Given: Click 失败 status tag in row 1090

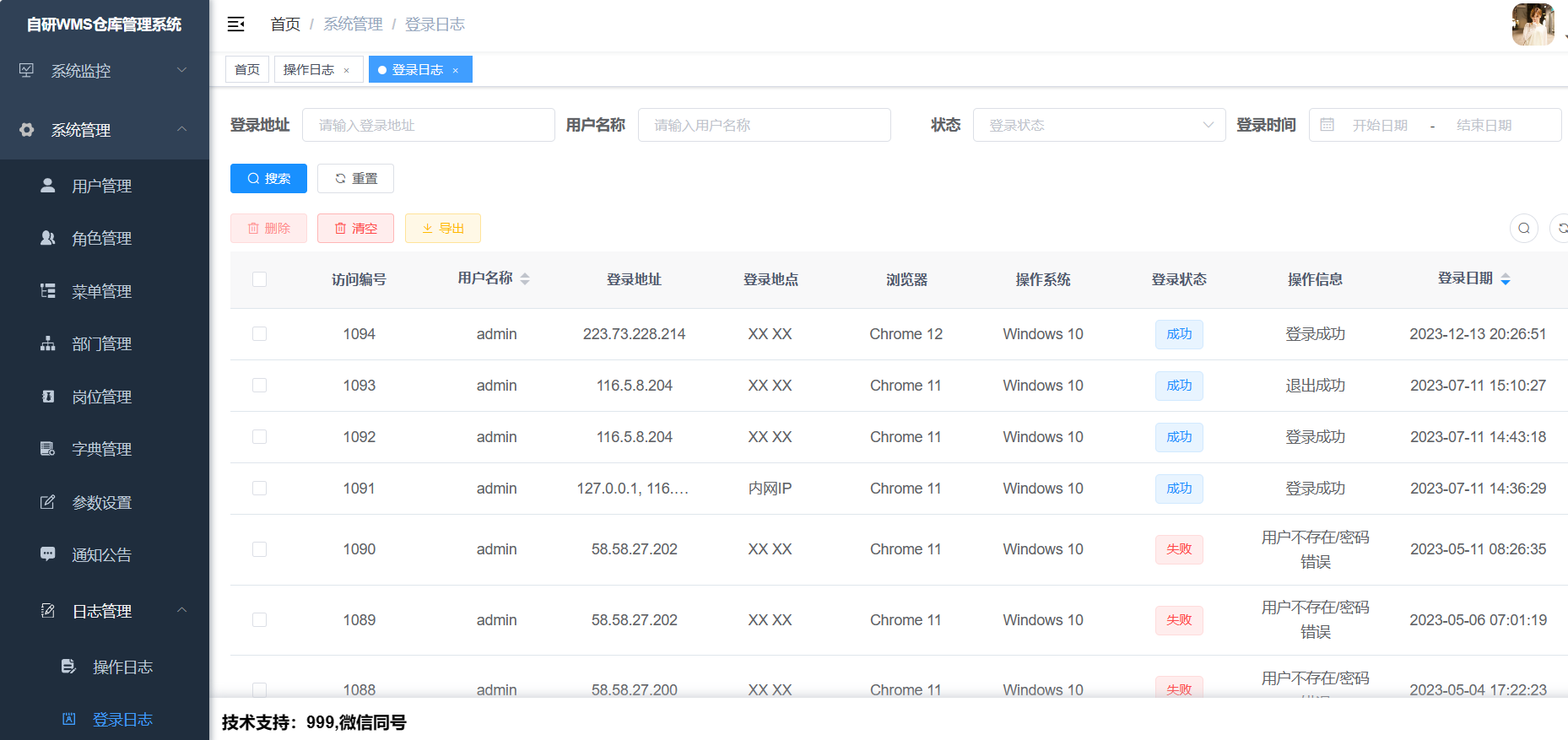Looking at the screenshot, I should 1179,549.
